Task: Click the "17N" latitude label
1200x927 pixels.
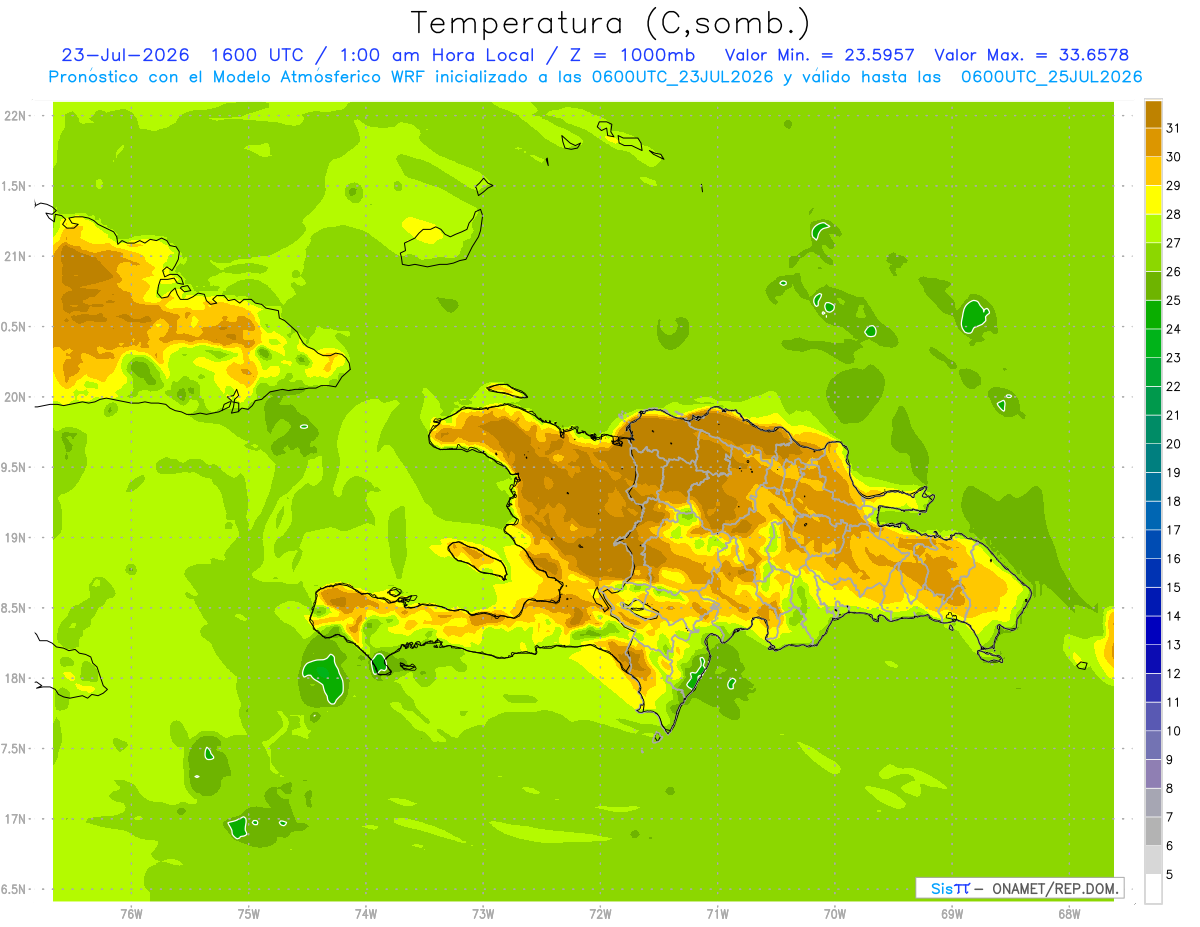Action: [x=16, y=820]
